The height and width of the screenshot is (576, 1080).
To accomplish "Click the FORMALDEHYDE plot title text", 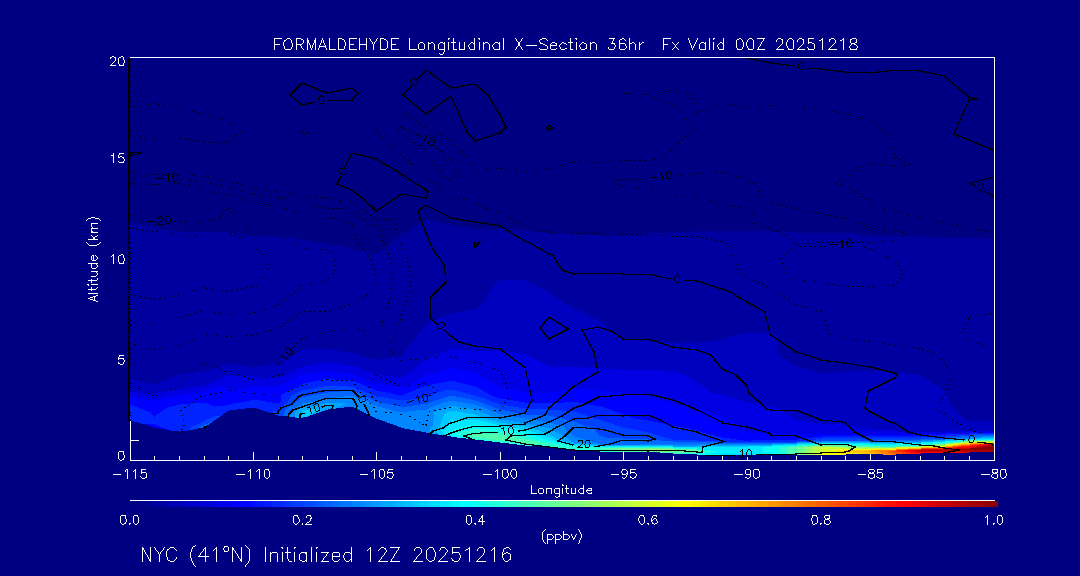I will (x=565, y=44).
